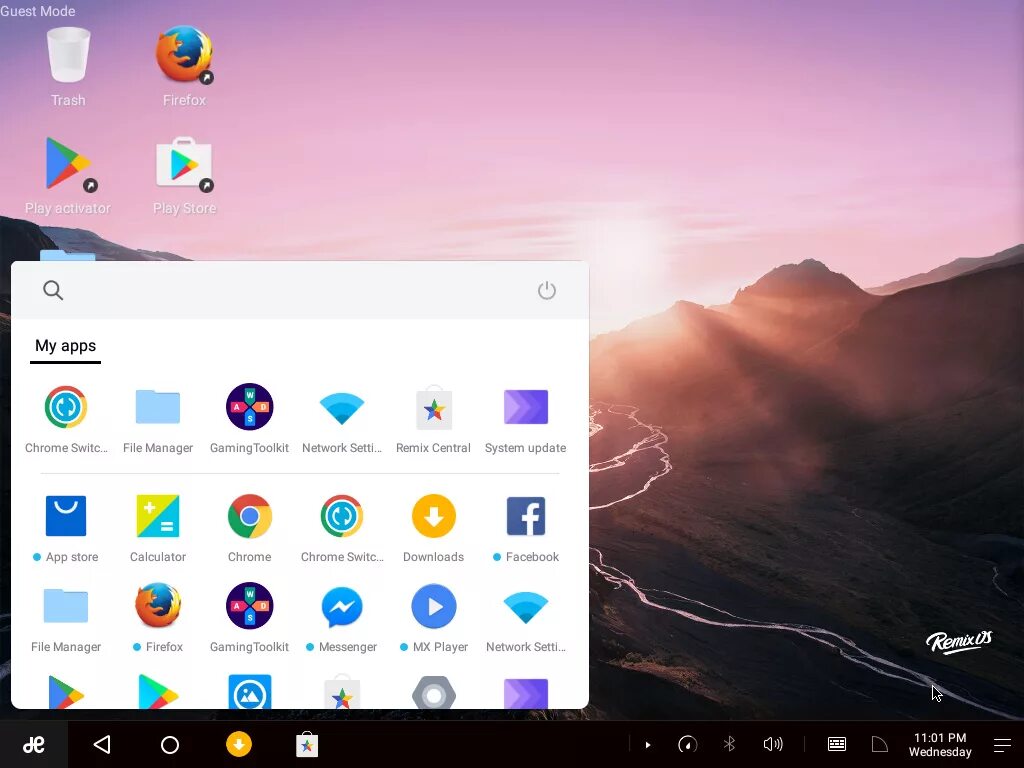Screen dimensions: 1024x768
Task: Open the on-screen keyboard tray icon
Action: (837, 744)
